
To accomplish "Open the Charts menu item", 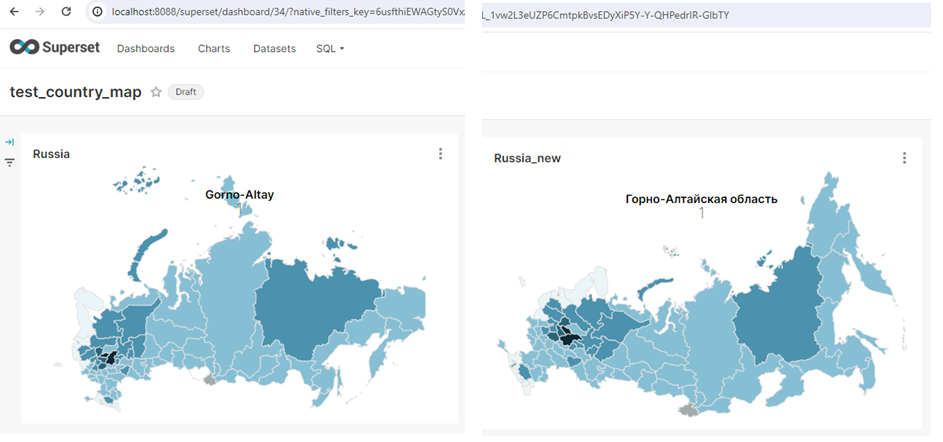I will [x=213, y=49].
